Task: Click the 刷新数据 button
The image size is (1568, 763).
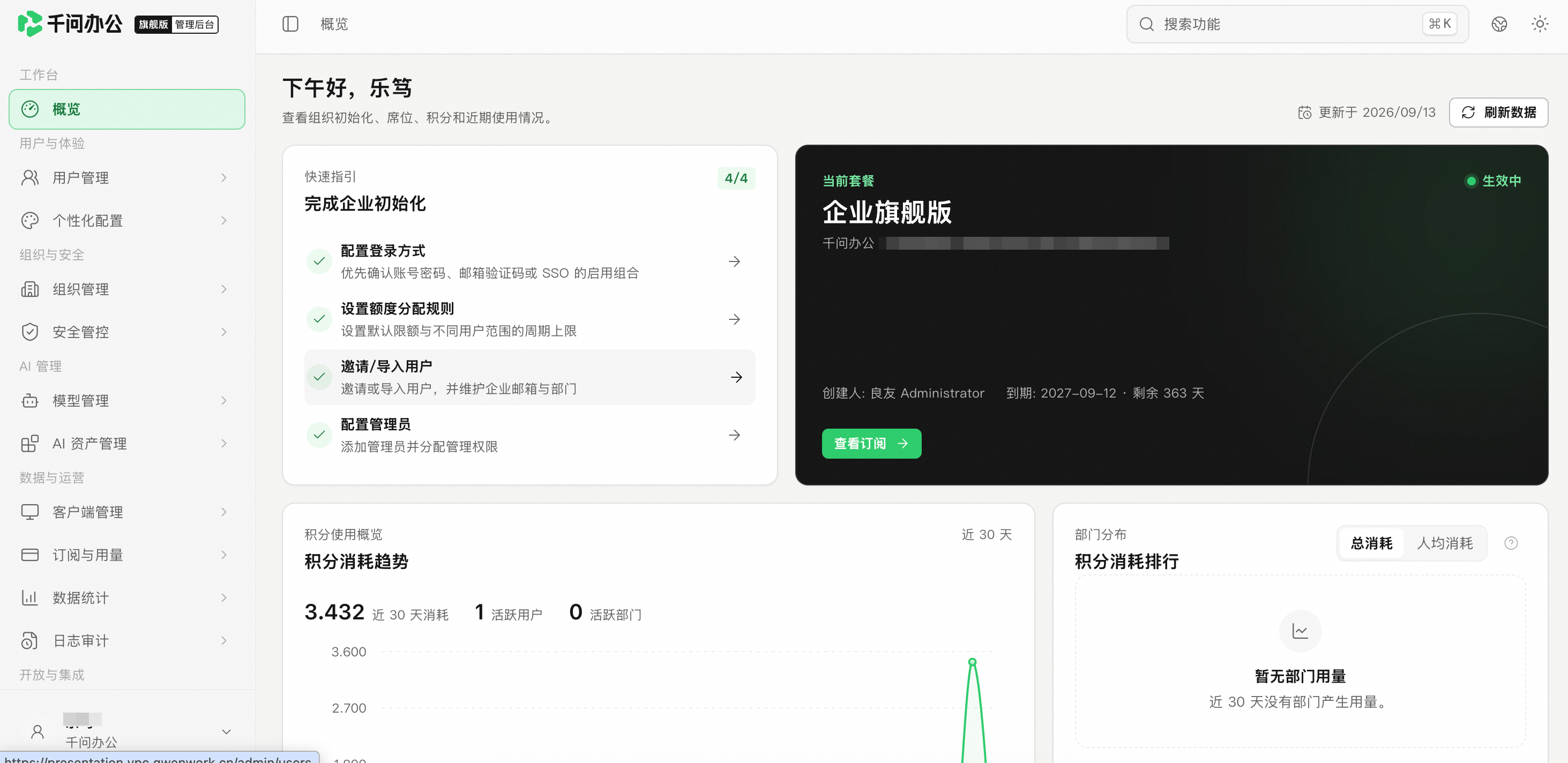Action: point(1498,112)
